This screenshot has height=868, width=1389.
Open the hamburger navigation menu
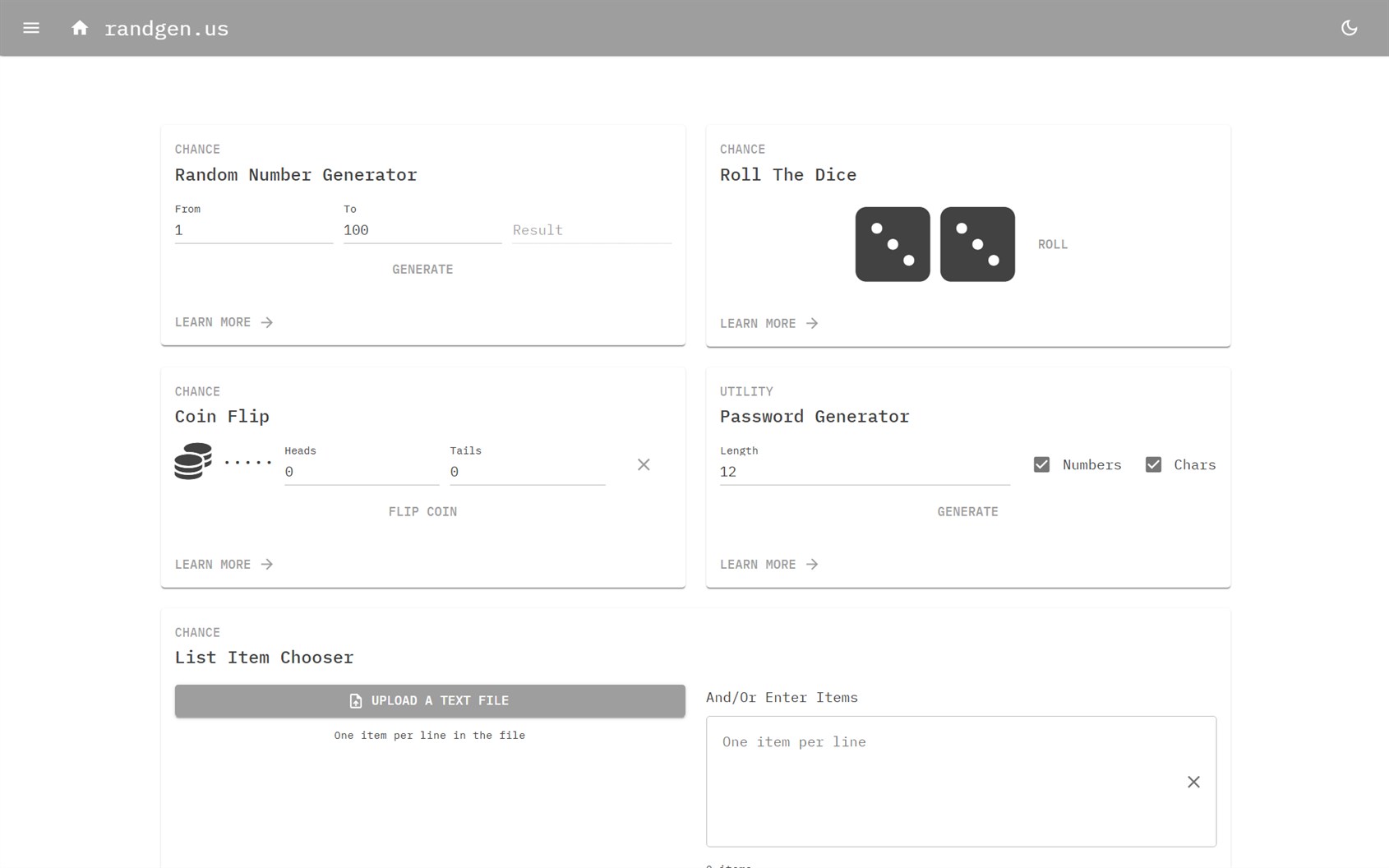pyautogui.click(x=31, y=28)
